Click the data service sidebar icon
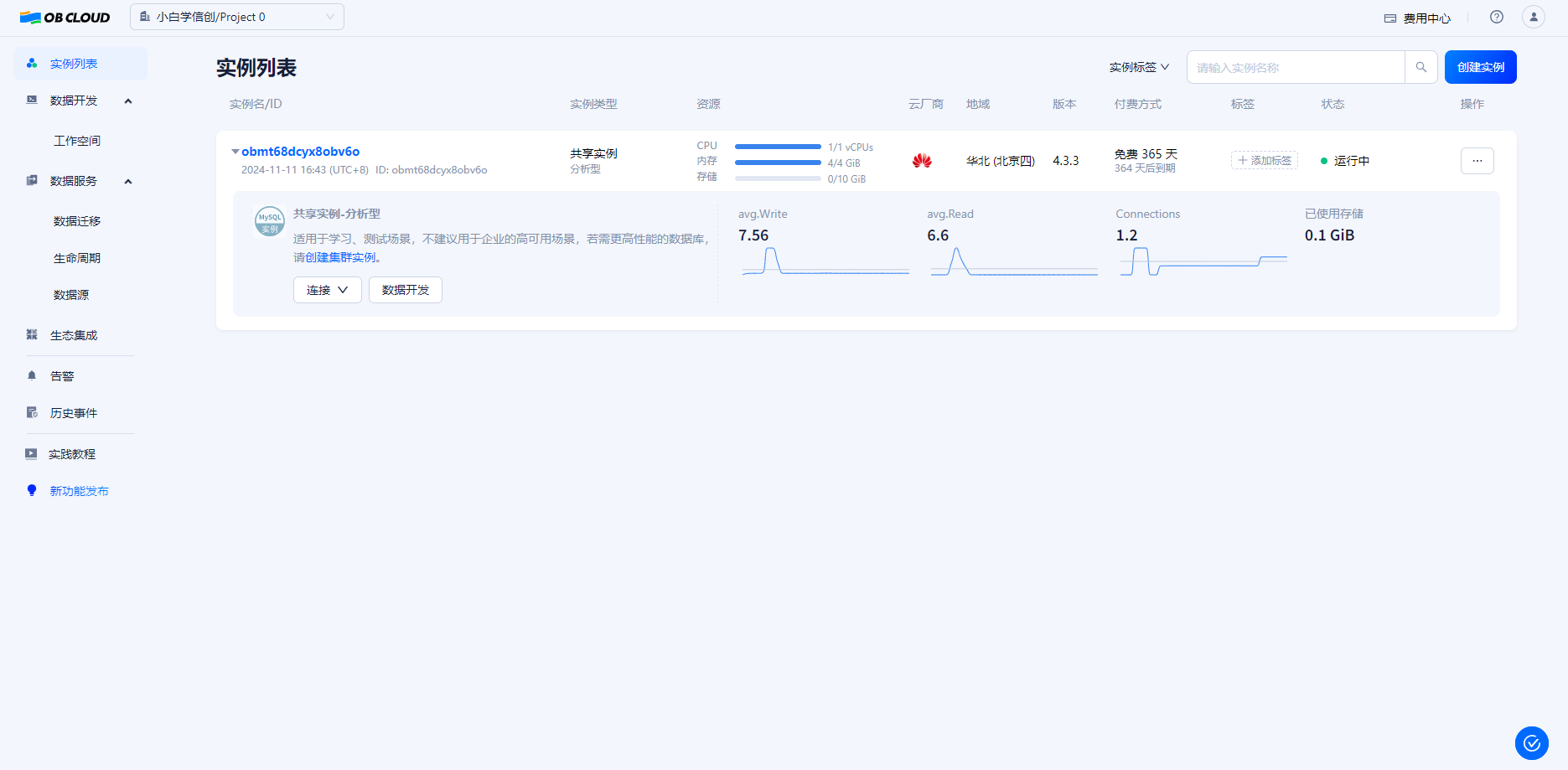Screen dimensions: 1568x770 pyautogui.click(x=32, y=181)
